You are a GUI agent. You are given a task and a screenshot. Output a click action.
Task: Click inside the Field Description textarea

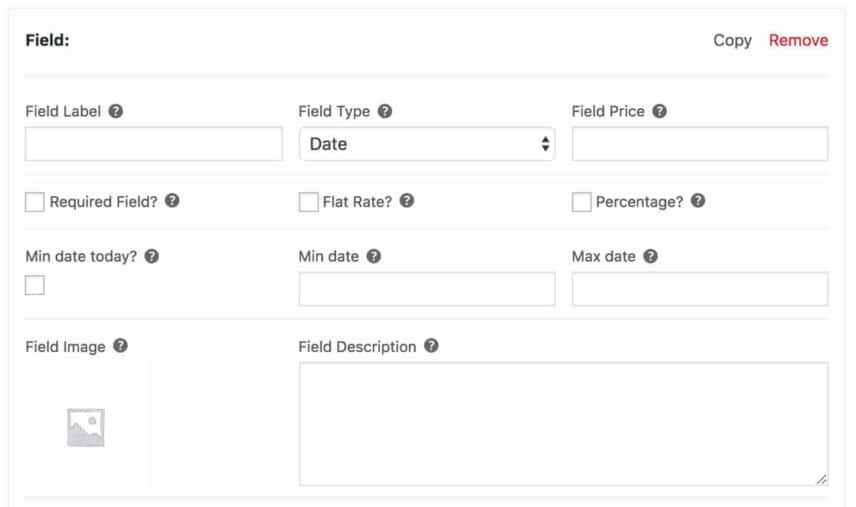563,424
